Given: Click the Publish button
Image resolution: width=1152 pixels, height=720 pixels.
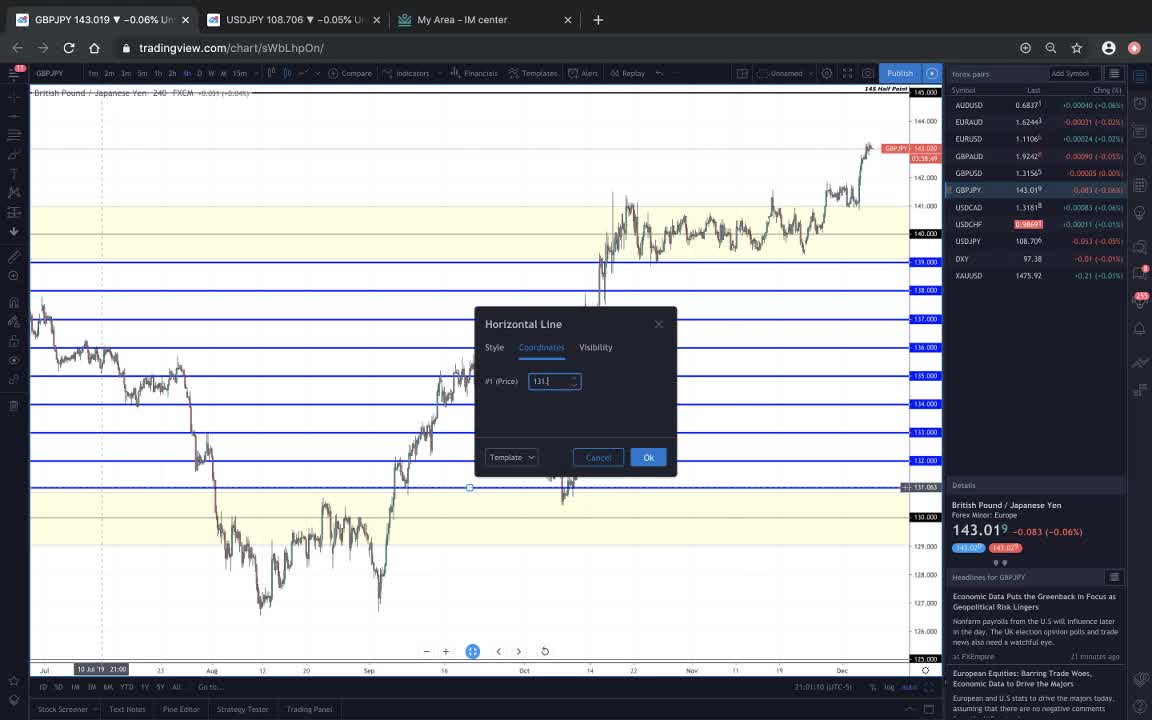Looking at the screenshot, I should 900,73.
